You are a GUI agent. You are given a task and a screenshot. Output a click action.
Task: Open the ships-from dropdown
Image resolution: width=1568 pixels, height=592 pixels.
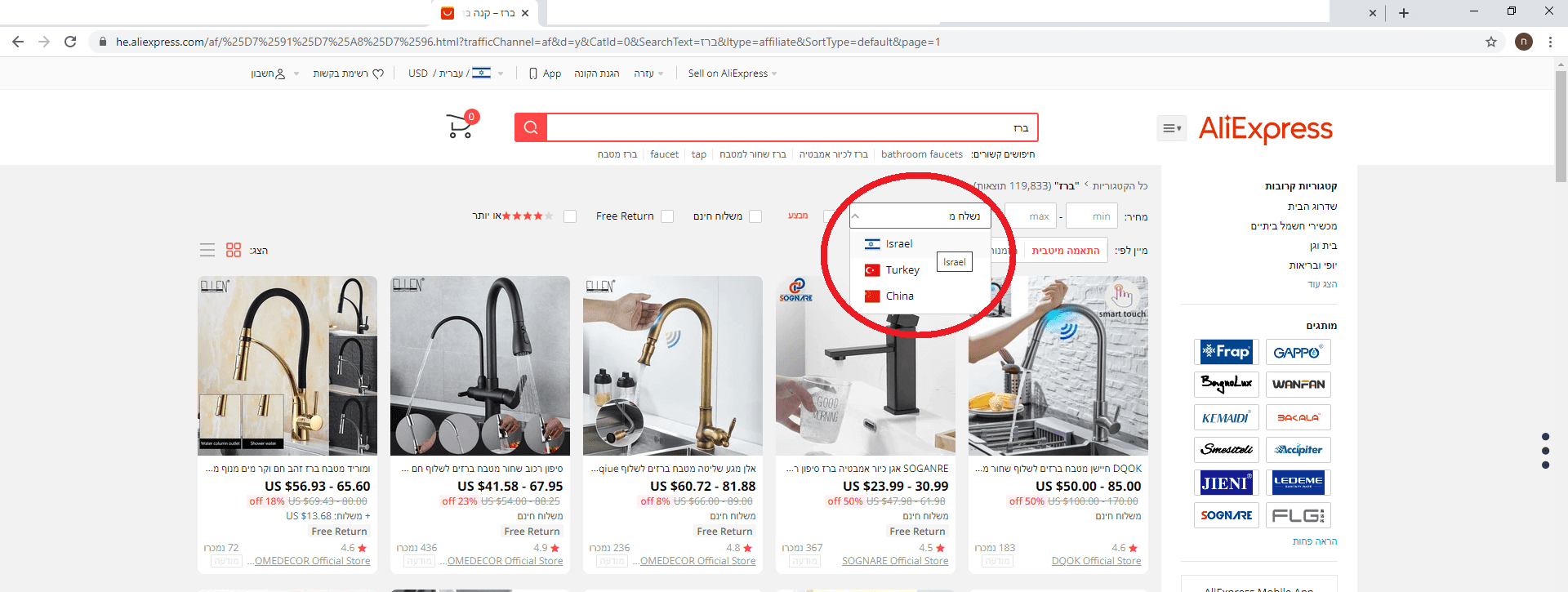pyautogui.click(x=920, y=216)
